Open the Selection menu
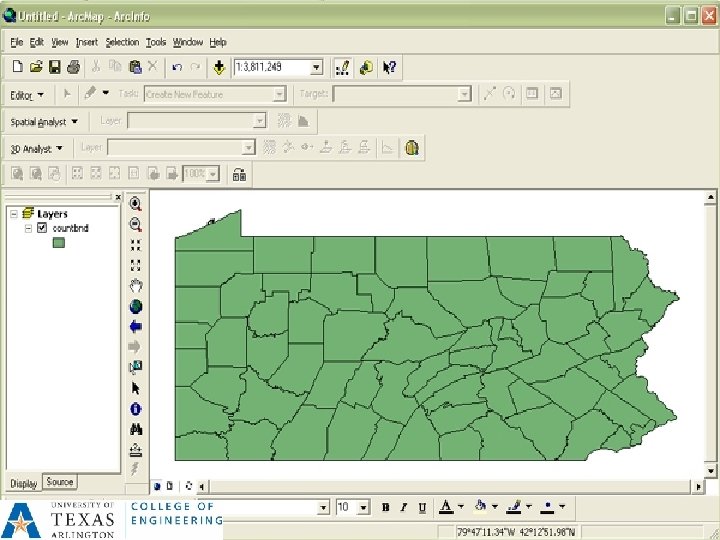 click(122, 42)
